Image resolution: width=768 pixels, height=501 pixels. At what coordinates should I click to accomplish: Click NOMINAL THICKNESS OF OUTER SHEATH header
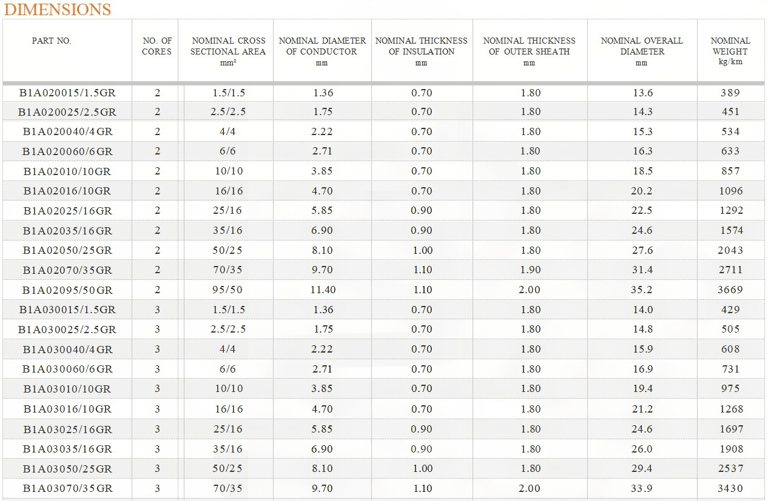click(x=529, y=51)
